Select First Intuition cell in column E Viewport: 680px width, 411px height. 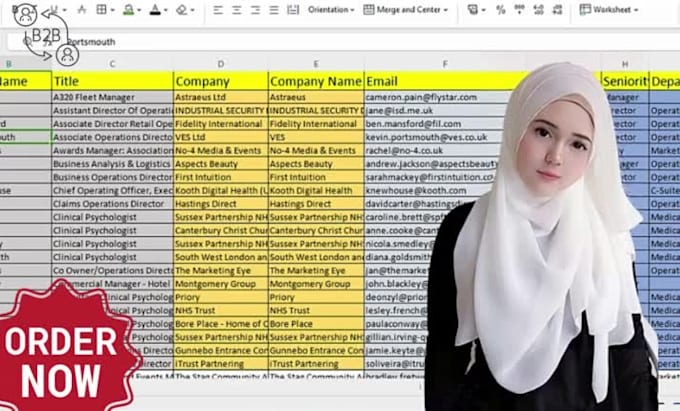tap(316, 177)
